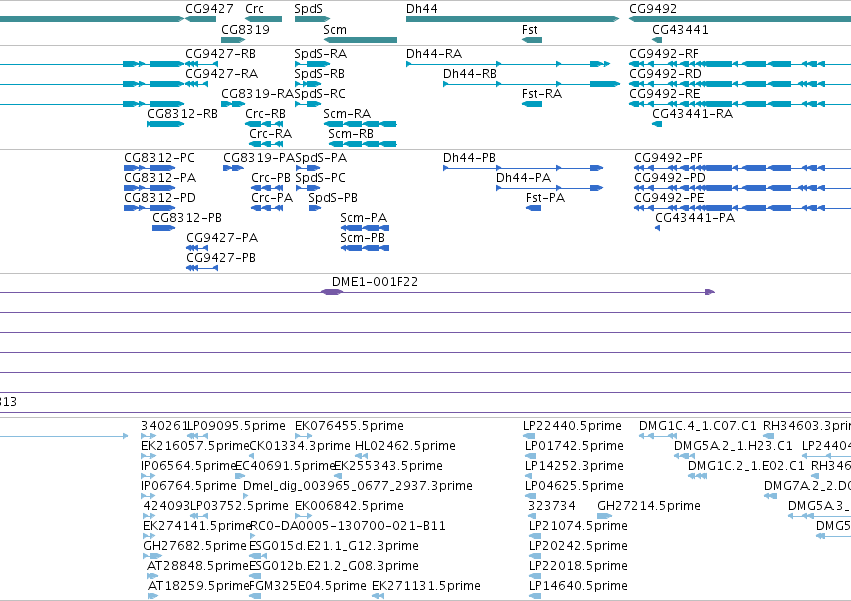Select protein CG8312-PD
The width and height of the screenshot is (851, 601).
click(150, 208)
